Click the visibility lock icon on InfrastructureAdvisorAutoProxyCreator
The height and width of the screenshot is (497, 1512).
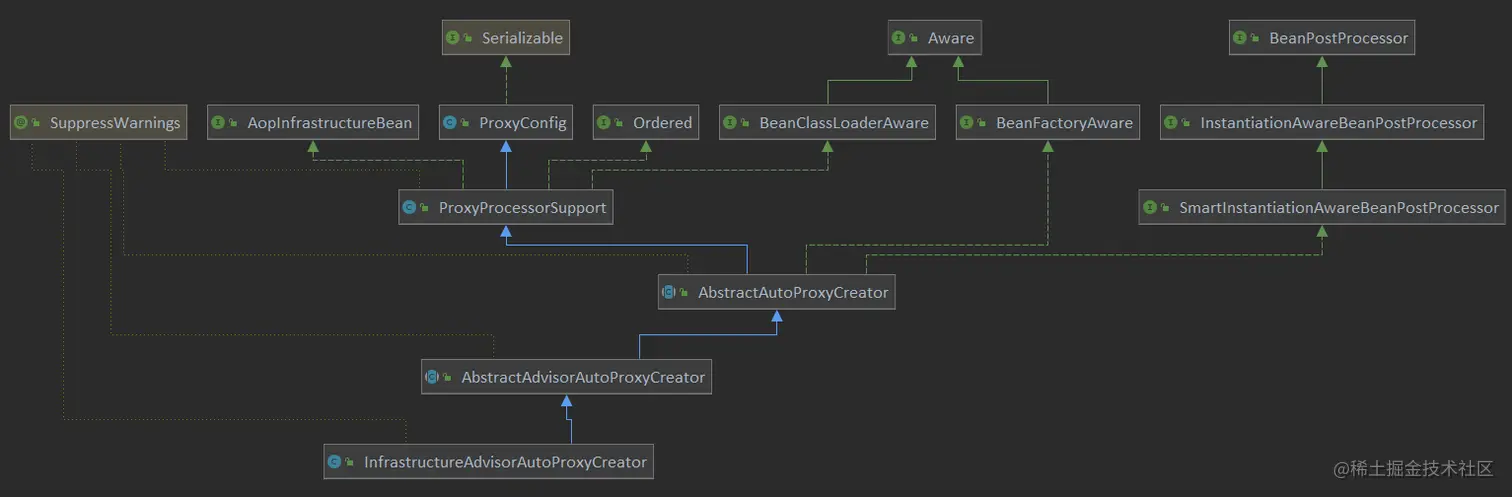pos(350,462)
